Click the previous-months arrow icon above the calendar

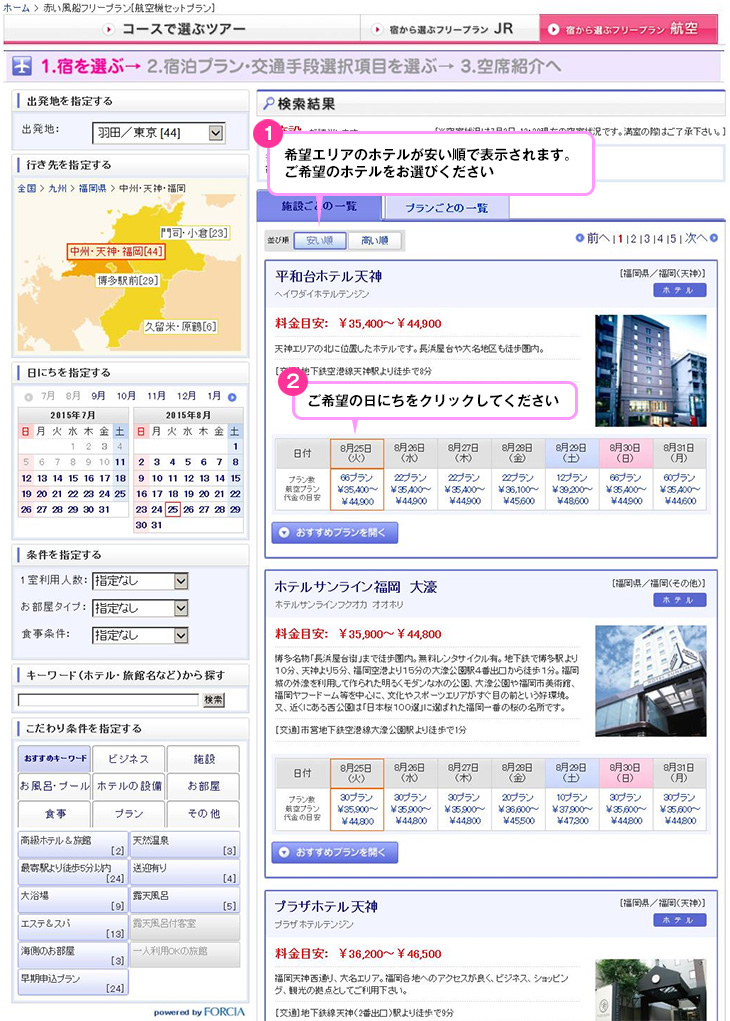26,397
